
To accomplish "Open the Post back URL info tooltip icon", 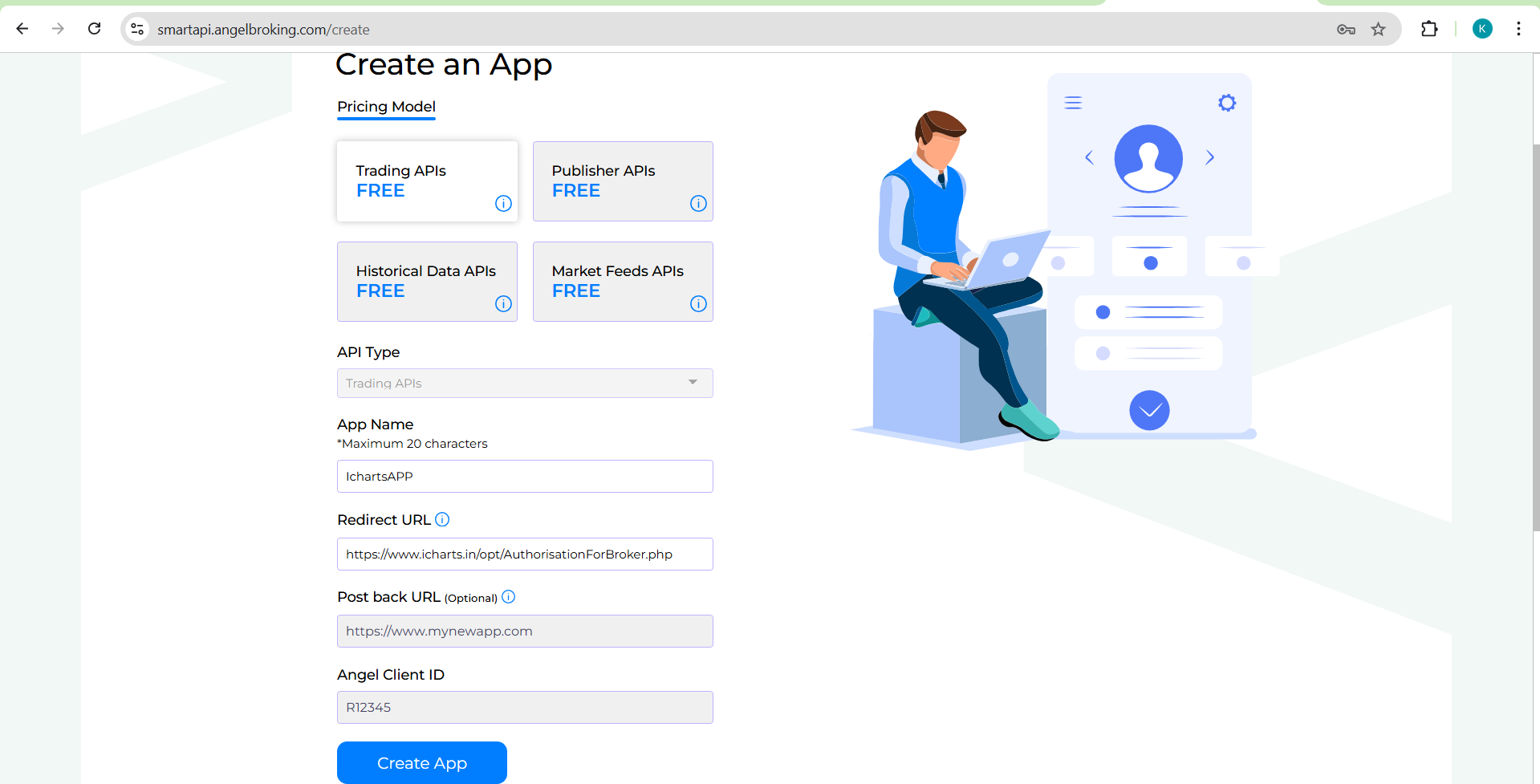I will 508,597.
